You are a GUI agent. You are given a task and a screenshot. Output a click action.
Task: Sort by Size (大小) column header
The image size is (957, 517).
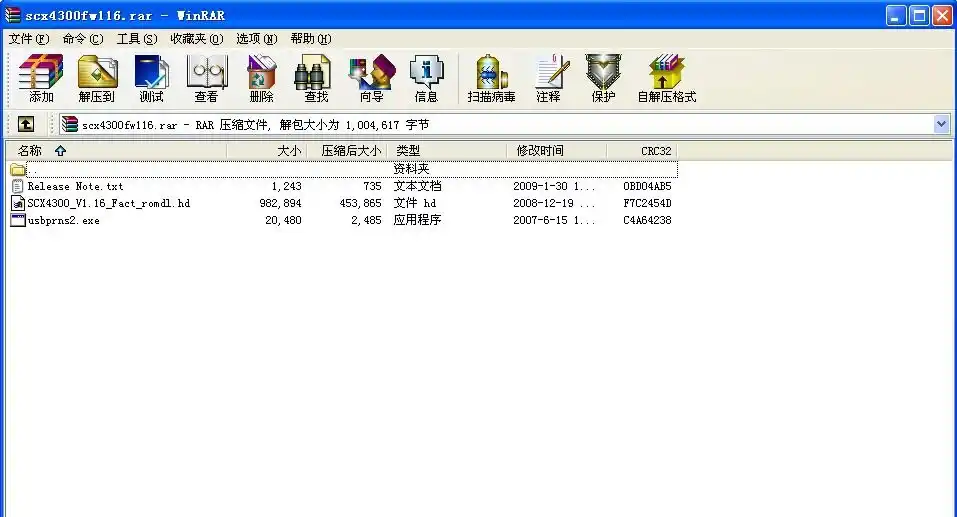pyautogui.click(x=267, y=151)
